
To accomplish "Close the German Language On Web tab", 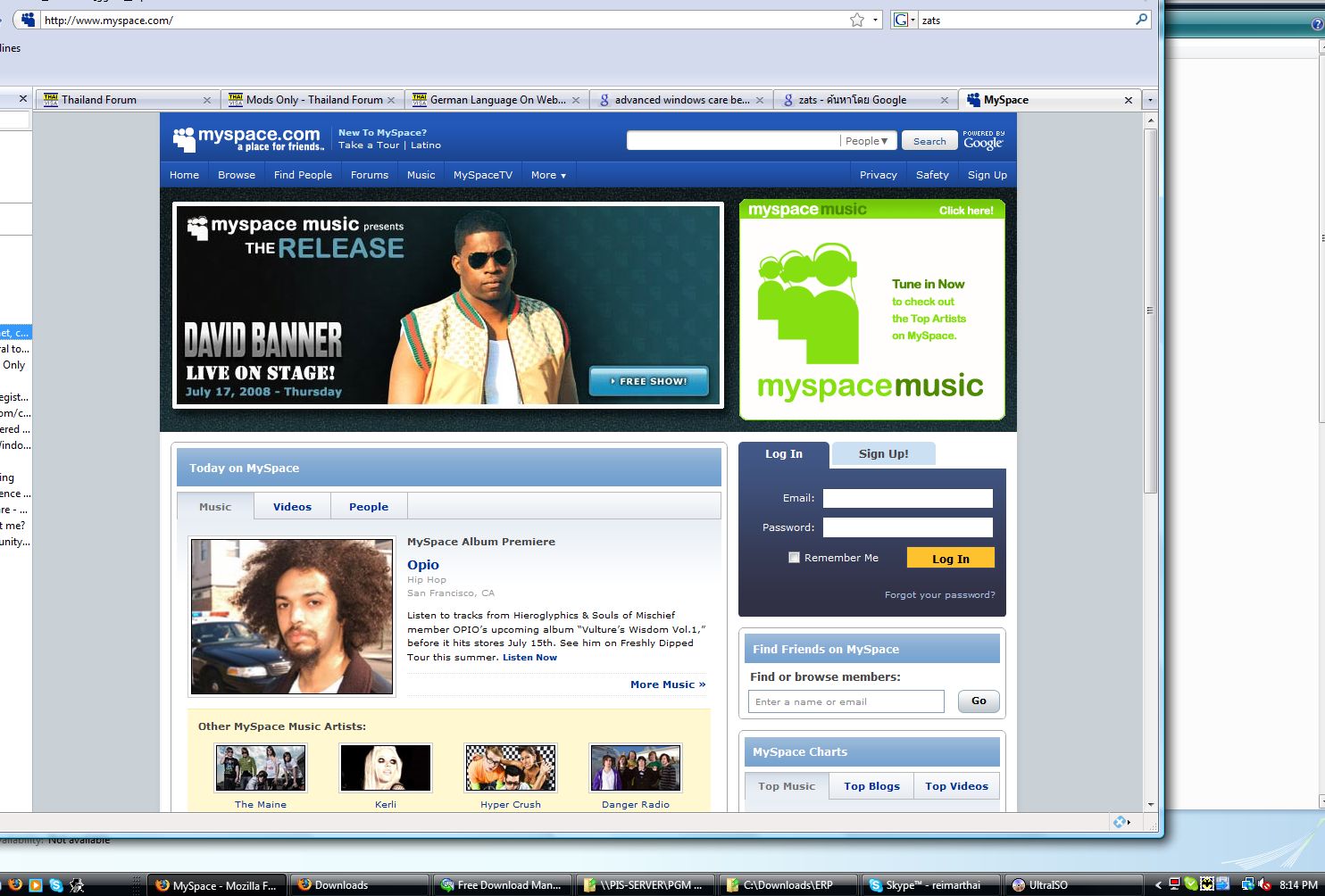I will (576, 100).
